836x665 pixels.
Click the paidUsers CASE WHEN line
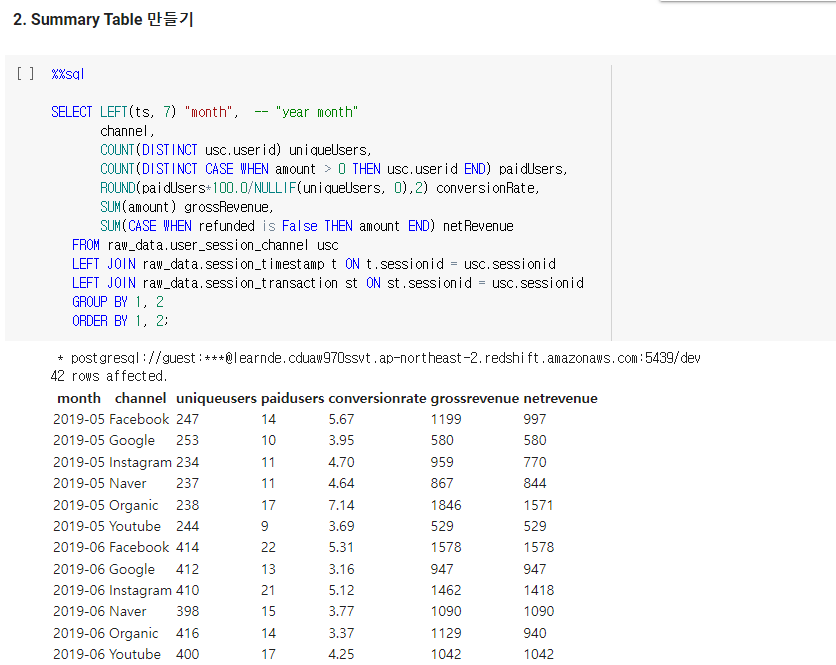tap(334, 169)
